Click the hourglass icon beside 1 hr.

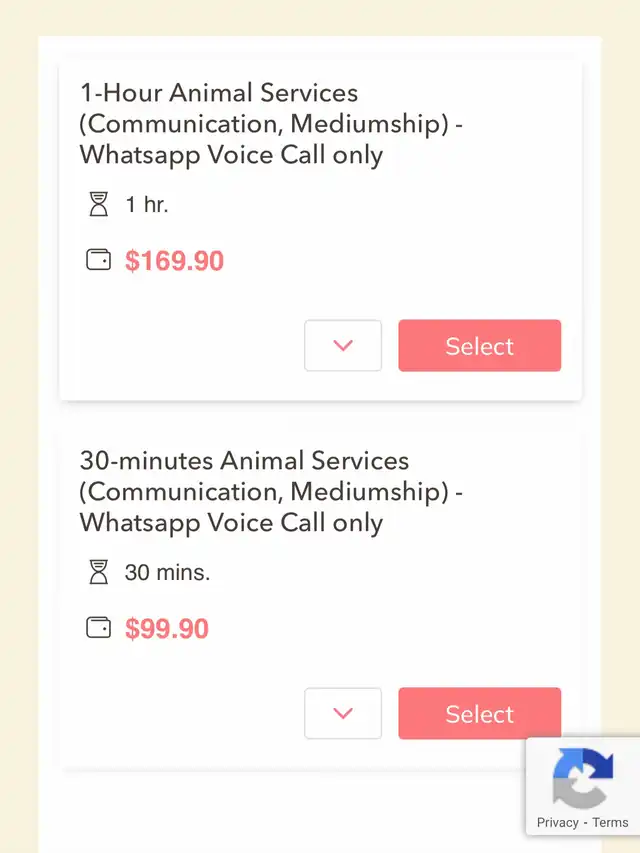pos(98,205)
